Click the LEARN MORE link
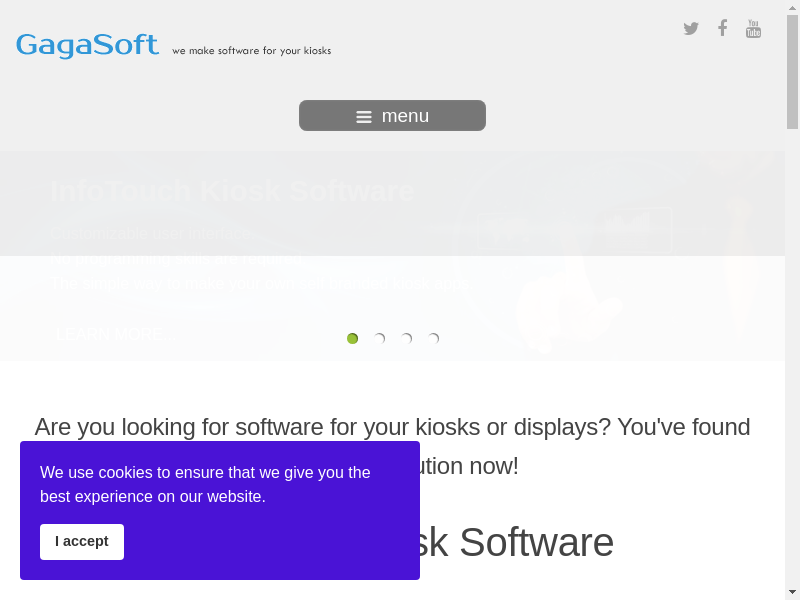 pyautogui.click(x=108, y=334)
